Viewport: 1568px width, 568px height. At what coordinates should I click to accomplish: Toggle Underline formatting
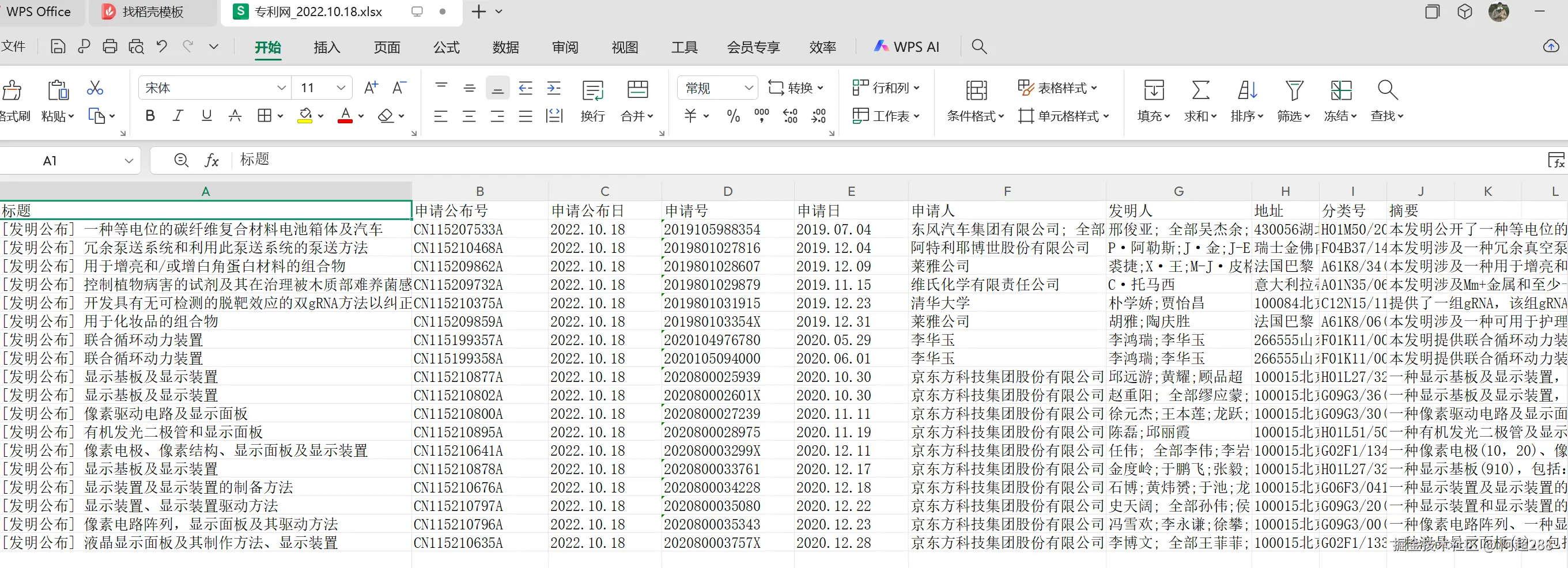[x=207, y=116]
